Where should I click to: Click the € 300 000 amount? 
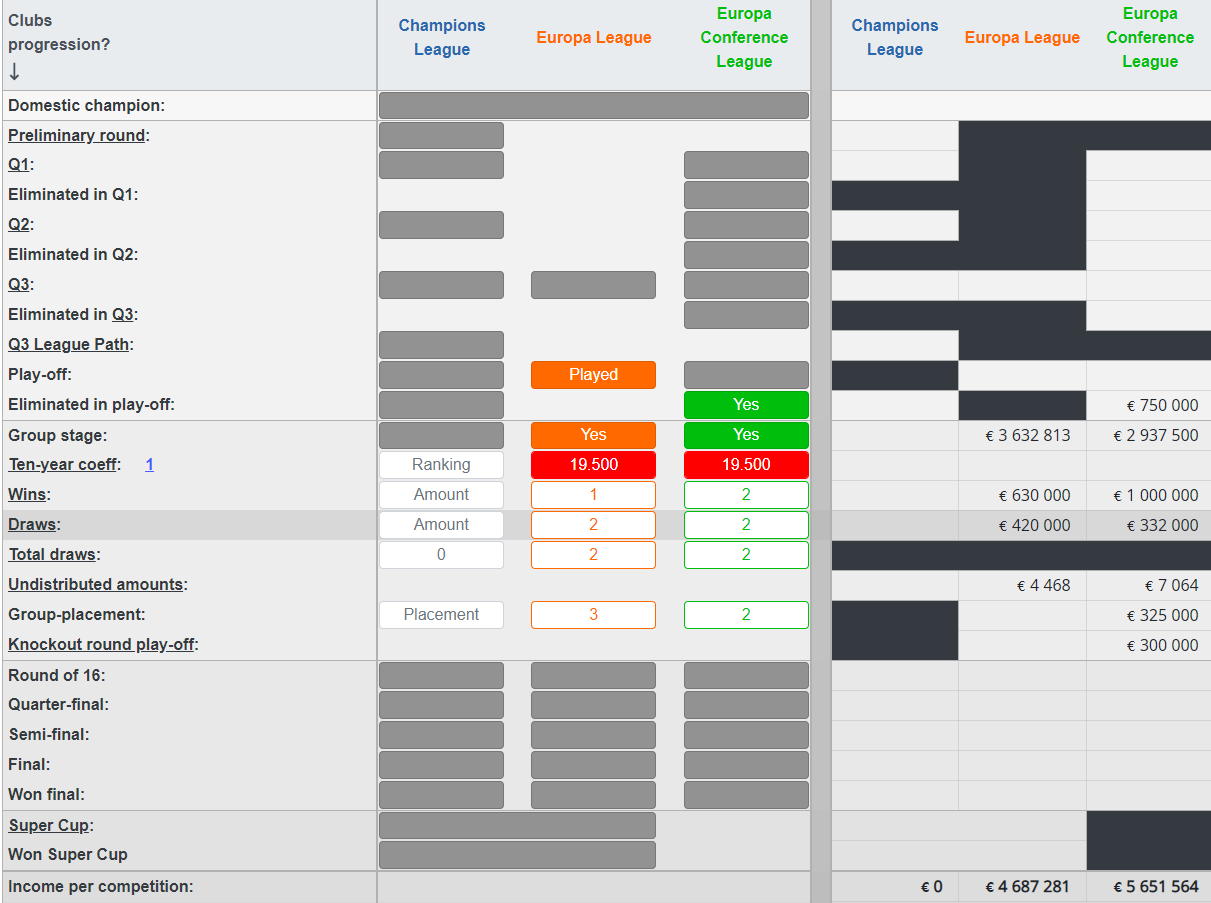click(1162, 646)
